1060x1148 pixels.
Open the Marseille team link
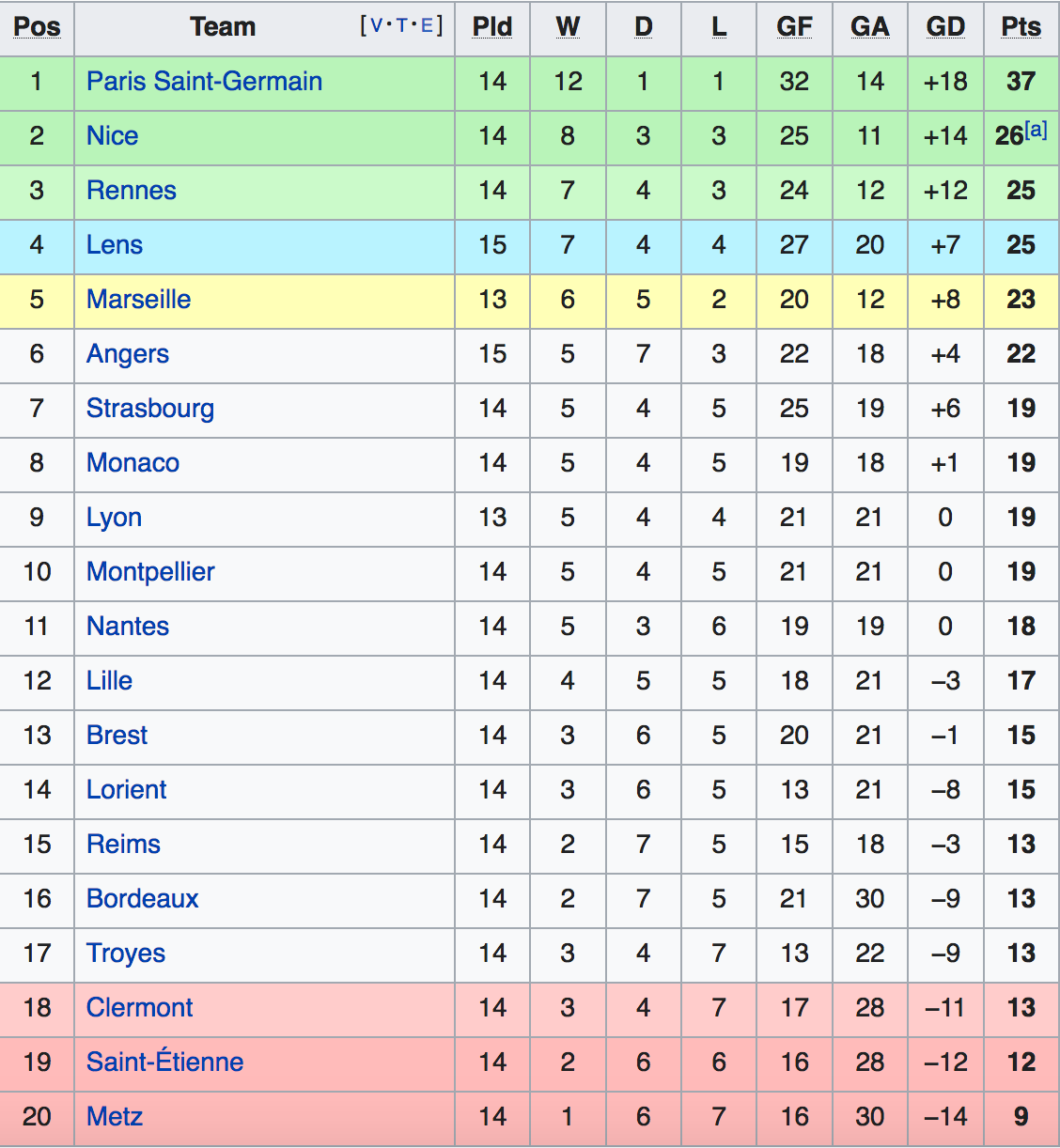click(x=138, y=300)
